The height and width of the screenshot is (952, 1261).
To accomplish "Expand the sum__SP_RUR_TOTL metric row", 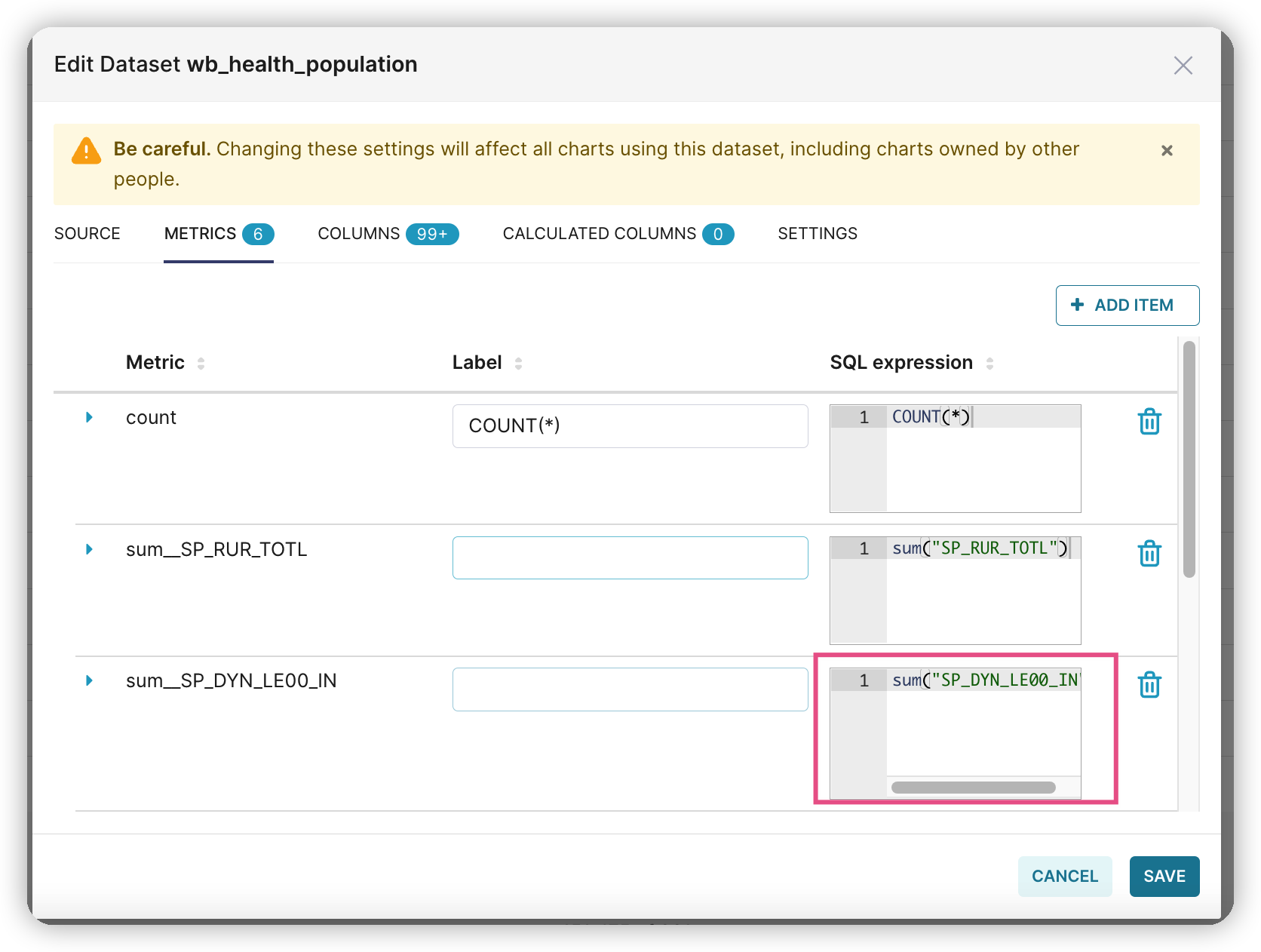I will 90,549.
